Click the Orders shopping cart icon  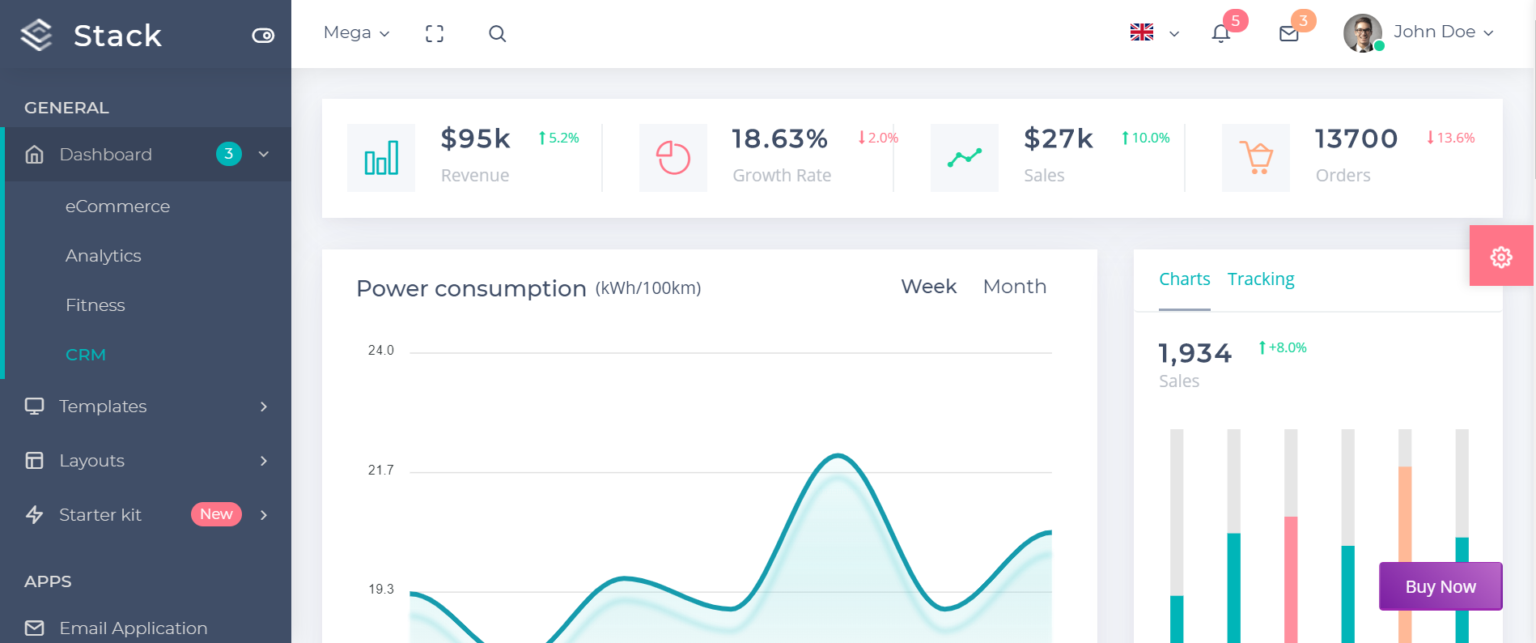[x=1256, y=157]
